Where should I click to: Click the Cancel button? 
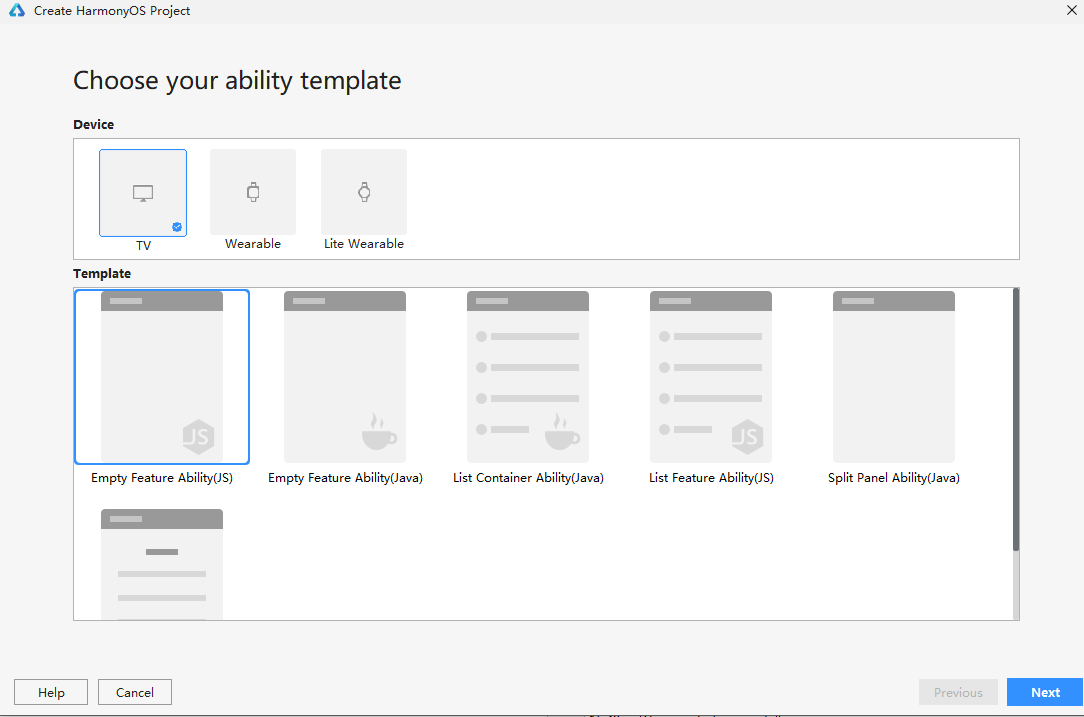135,692
